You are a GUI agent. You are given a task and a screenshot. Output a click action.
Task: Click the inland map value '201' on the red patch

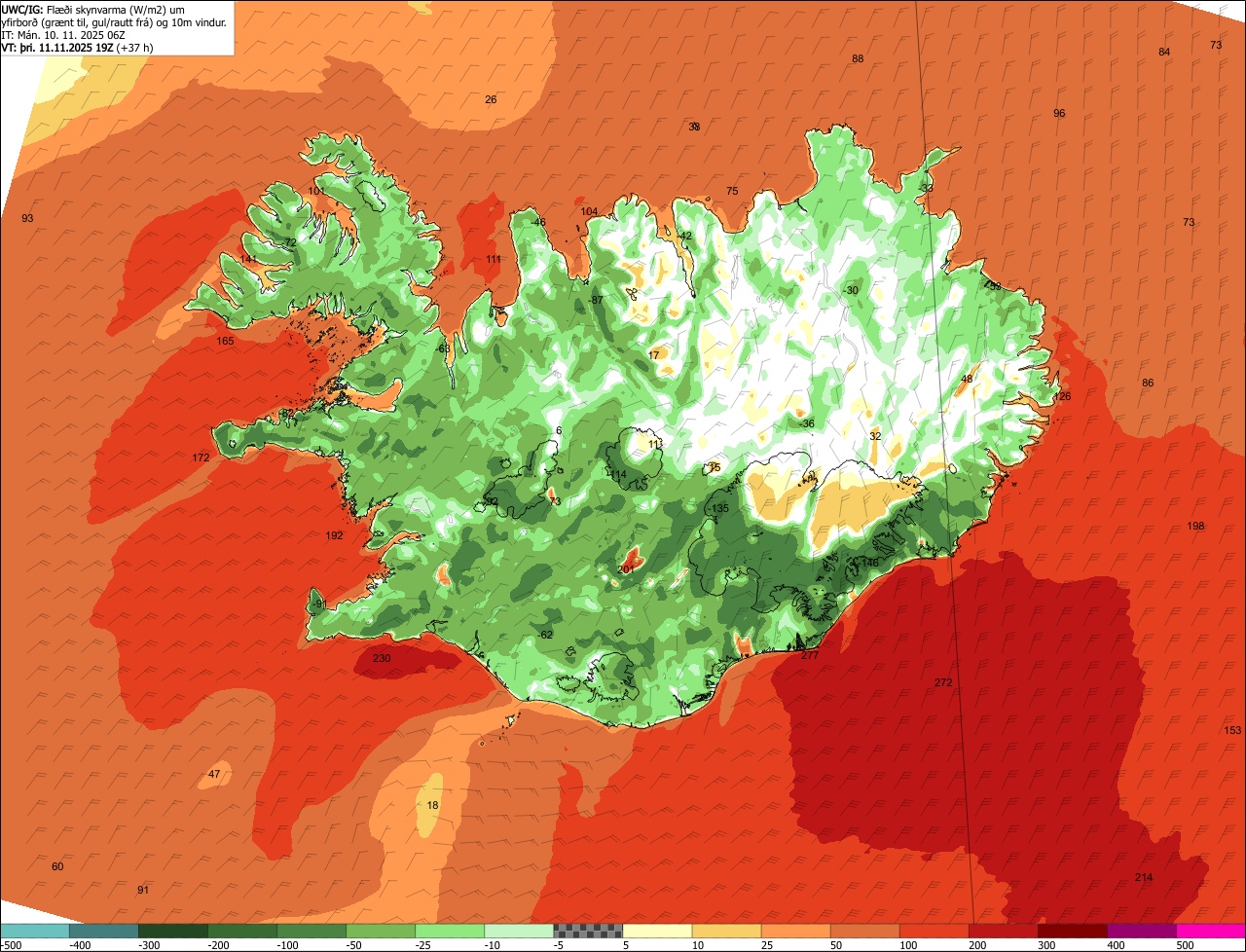[626, 569]
